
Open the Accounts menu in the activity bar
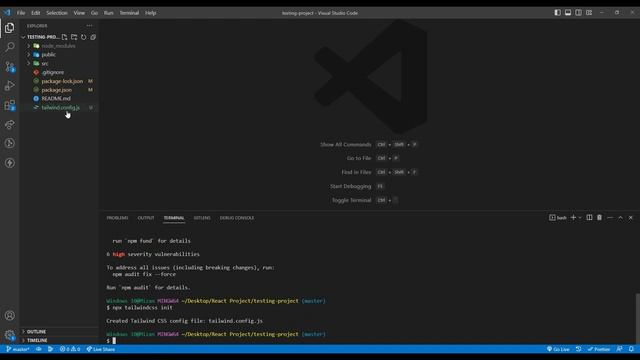point(9,315)
